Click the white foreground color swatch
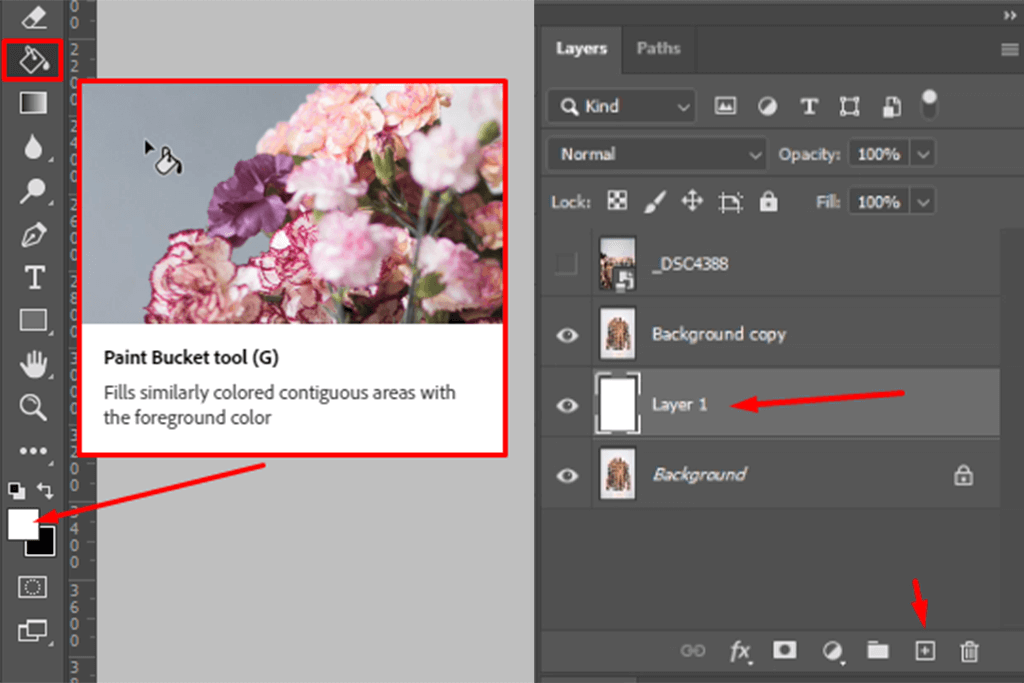Image resolution: width=1024 pixels, height=683 pixels. (x=22, y=523)
